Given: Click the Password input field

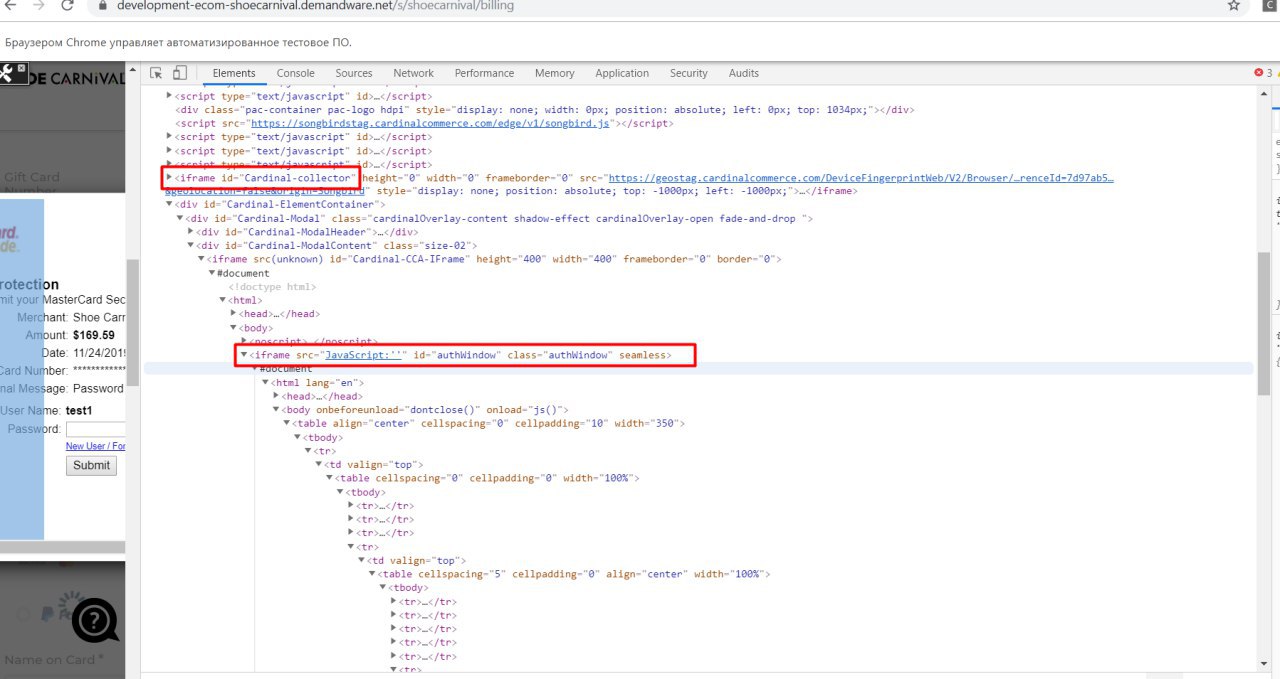Looking at the screenshot, I should (95, 430).
